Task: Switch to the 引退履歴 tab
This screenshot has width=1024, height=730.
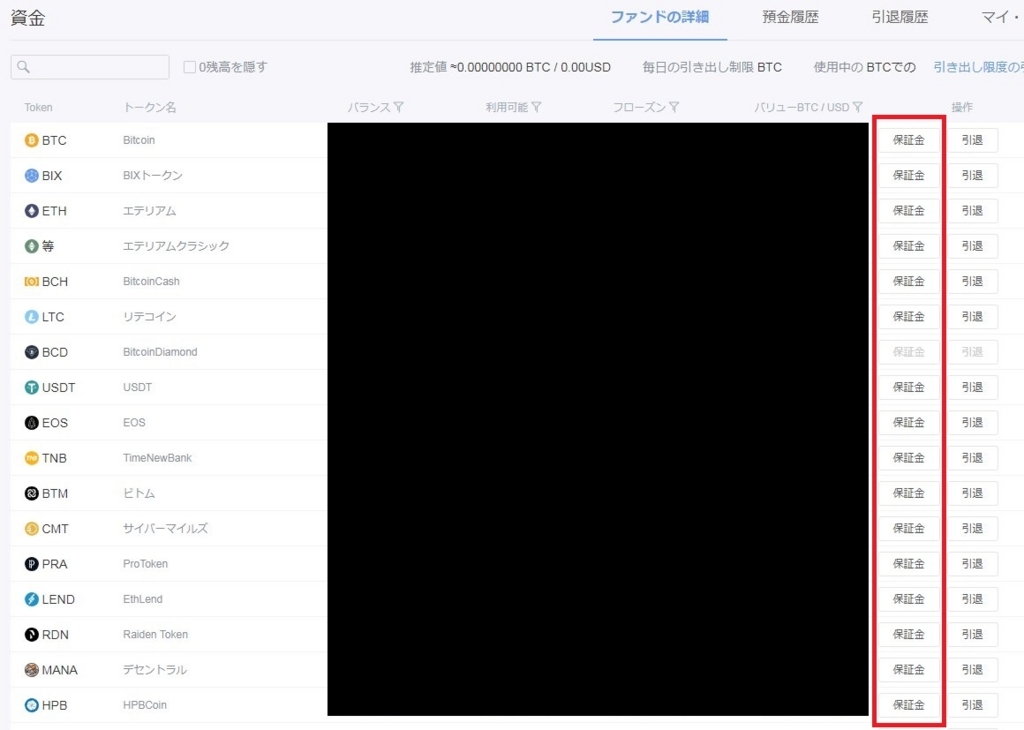Action: pyautogui.click(x=899, y=17)
